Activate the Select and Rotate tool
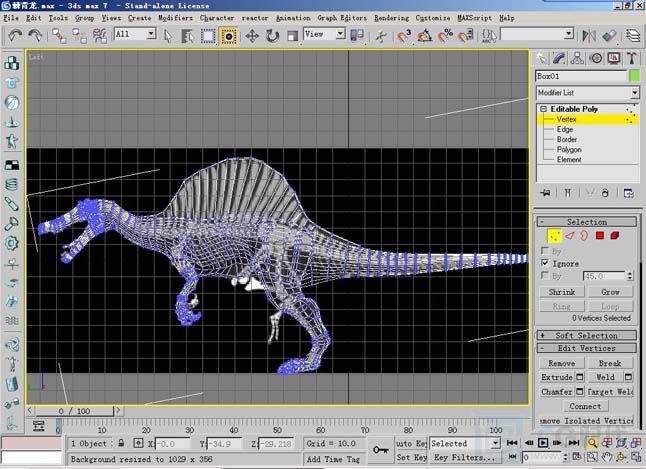 272,36
